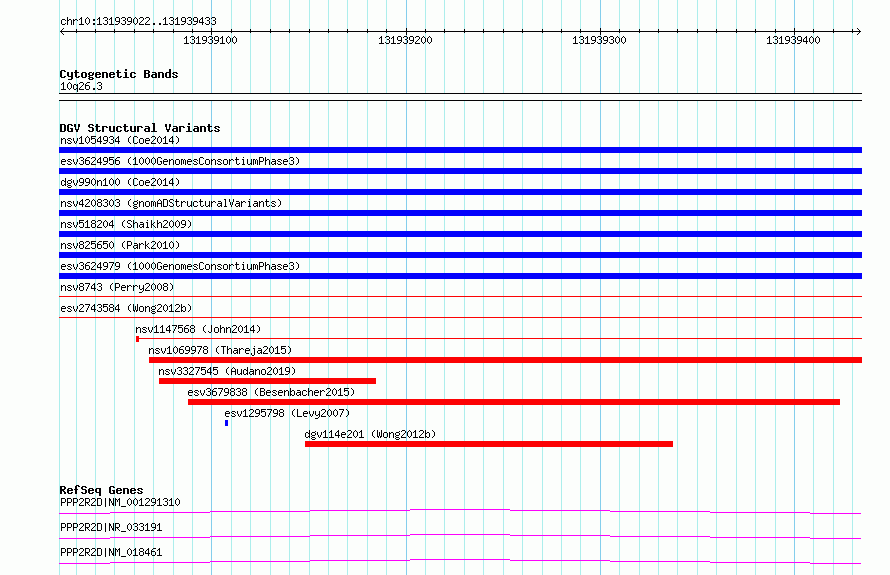
Task: Open variant nsv1069978 (Thareja2015) label
Action: pyautogui.click(x=220, y=350)
